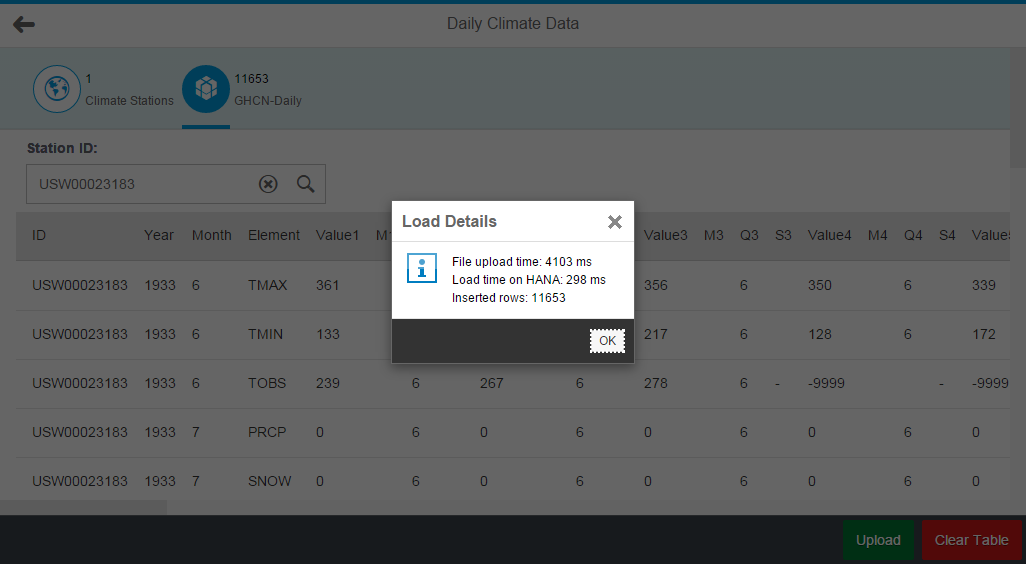Switch to the GHCN-Daily tab
This screenshot has width=1026, height=564.
242,89
